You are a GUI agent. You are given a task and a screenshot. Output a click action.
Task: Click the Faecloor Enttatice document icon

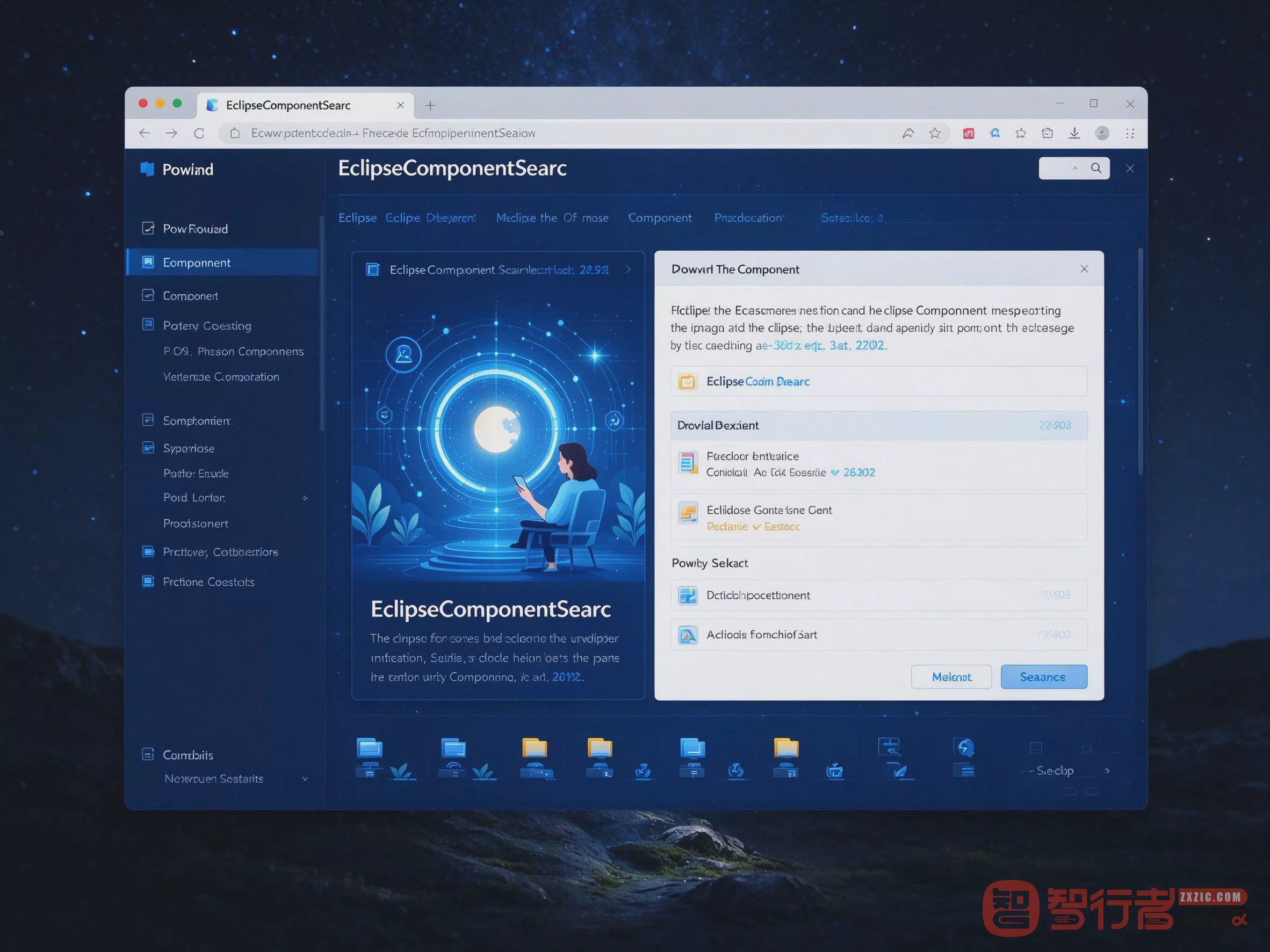tap(687, 462)
